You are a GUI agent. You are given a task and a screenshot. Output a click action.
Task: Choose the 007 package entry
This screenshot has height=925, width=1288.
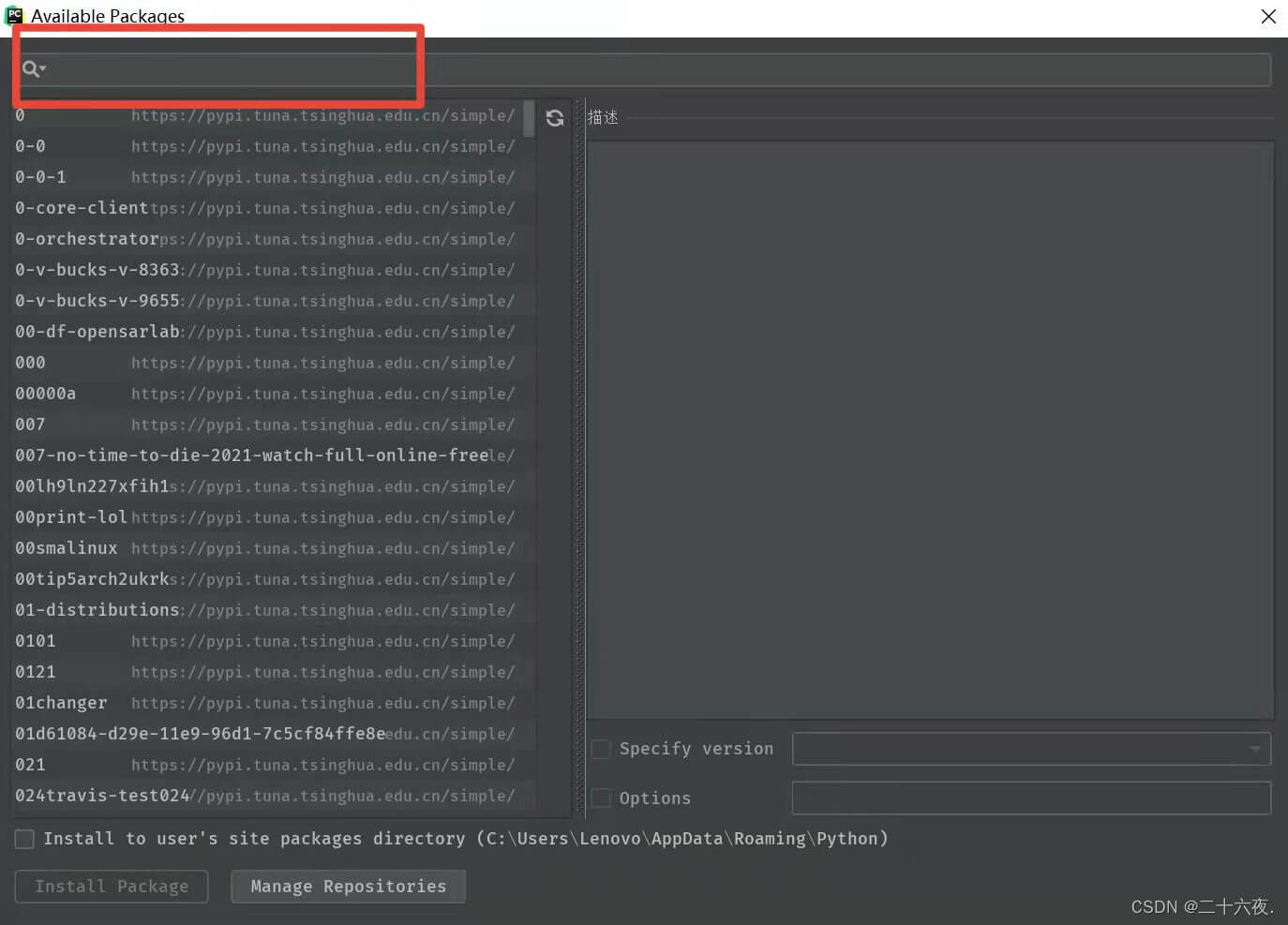pos(30,425)
